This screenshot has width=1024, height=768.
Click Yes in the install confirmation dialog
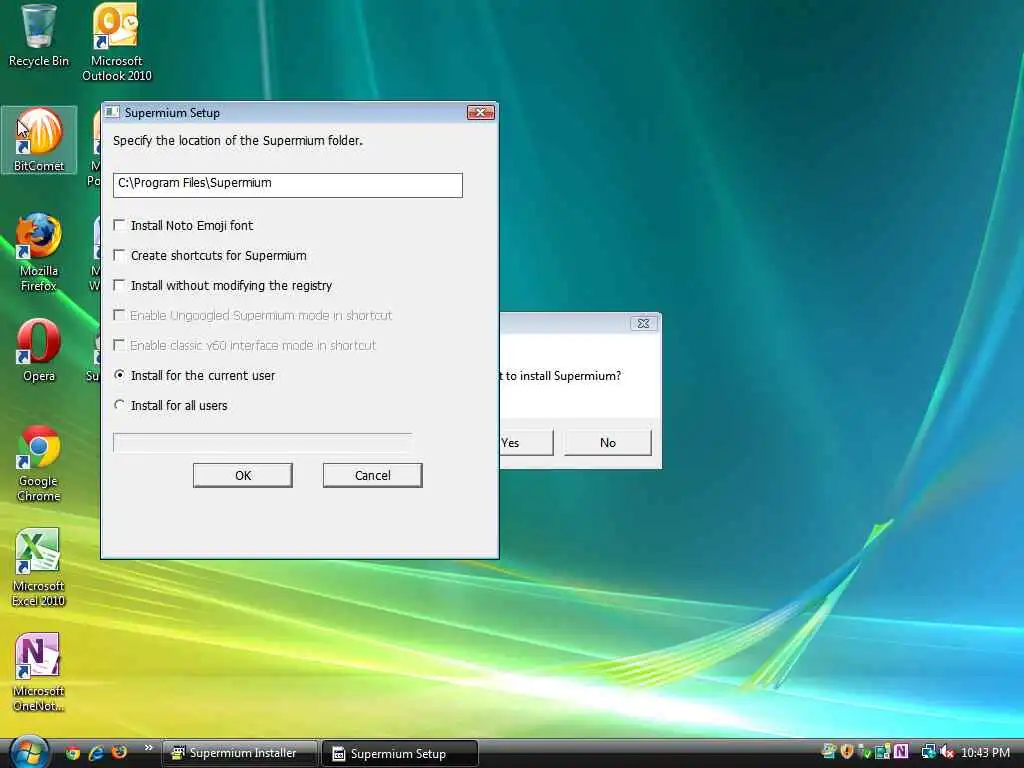click(526, 443)
